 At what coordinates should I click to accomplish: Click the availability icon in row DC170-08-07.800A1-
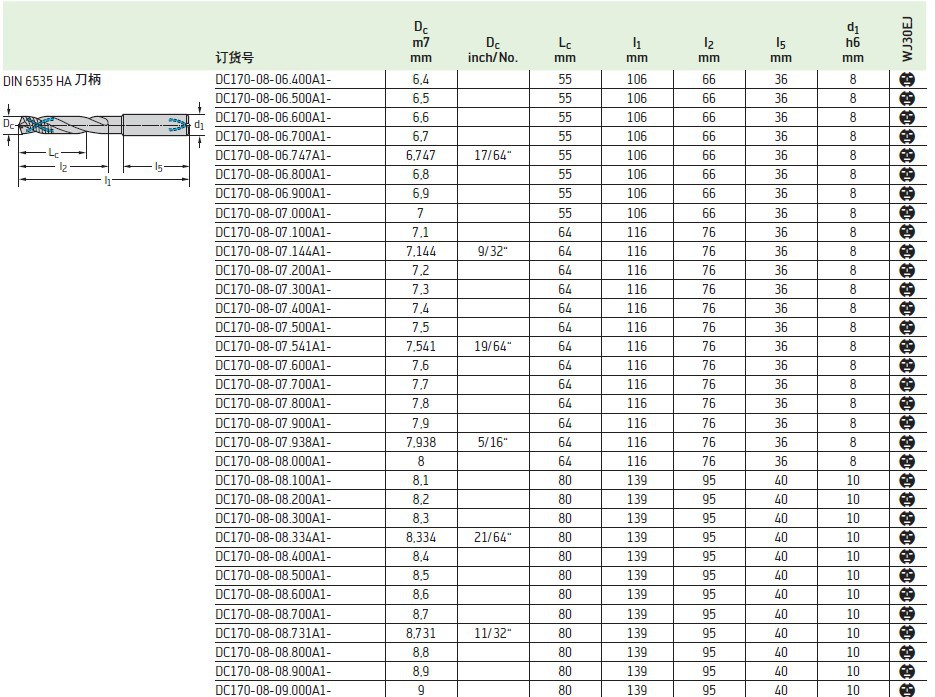(906, 404)
